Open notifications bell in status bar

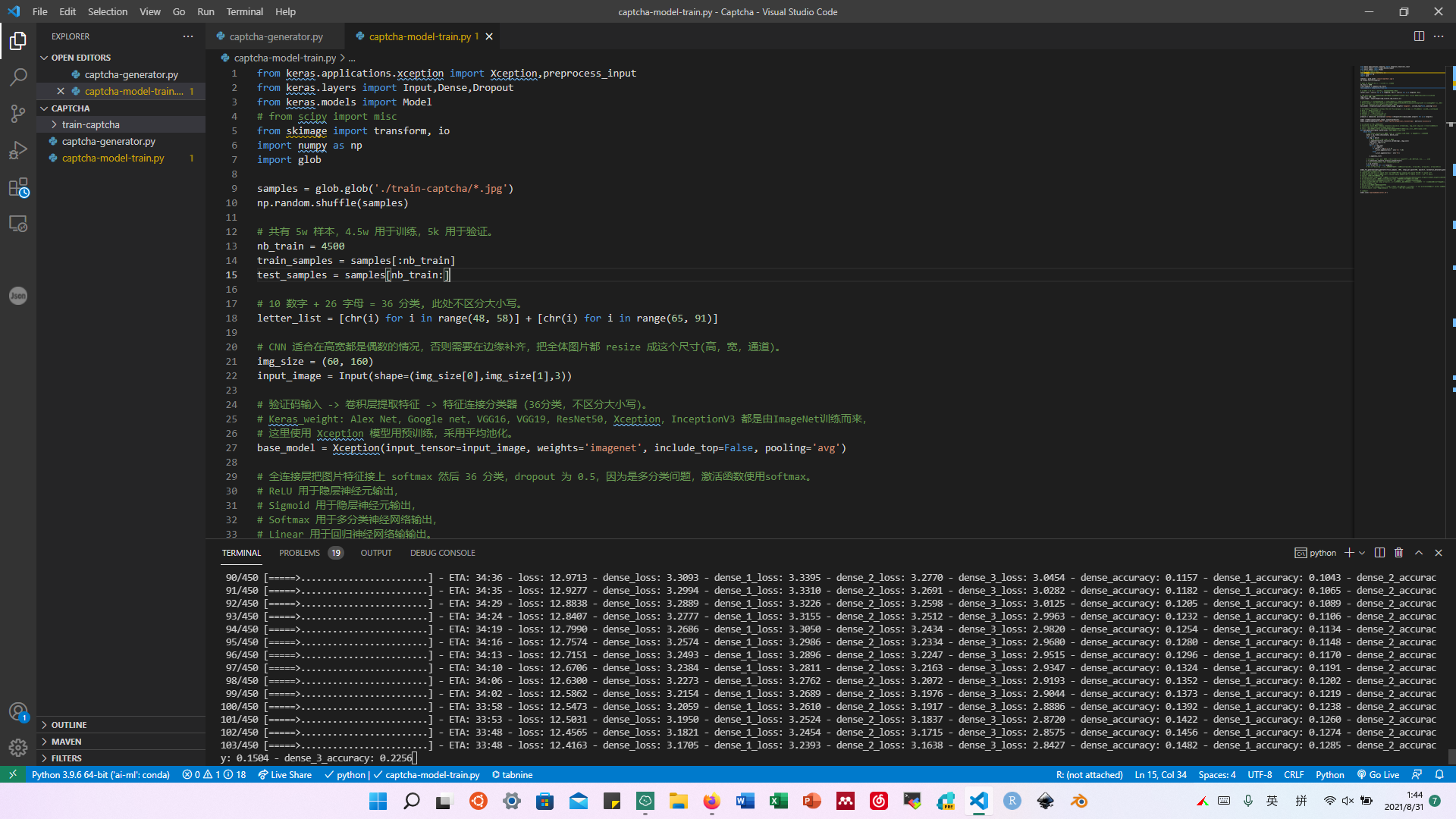pyautogui.click(x=1439, y=775)
